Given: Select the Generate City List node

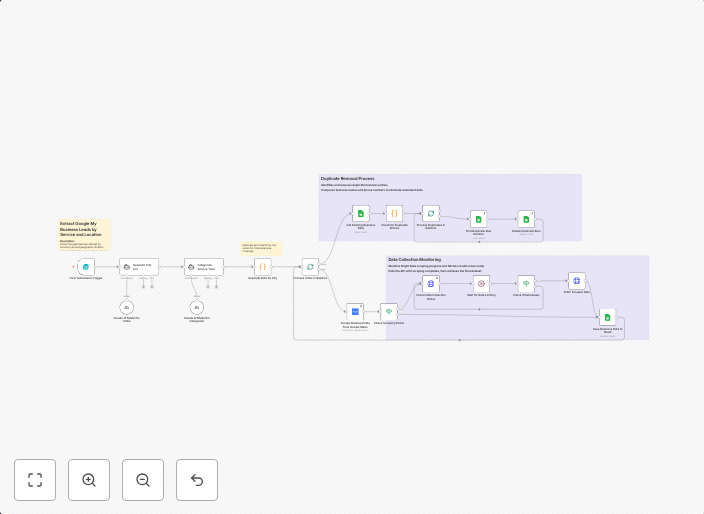Looking at the screenshot, I should pyautogui.click(x=138, y=267).
